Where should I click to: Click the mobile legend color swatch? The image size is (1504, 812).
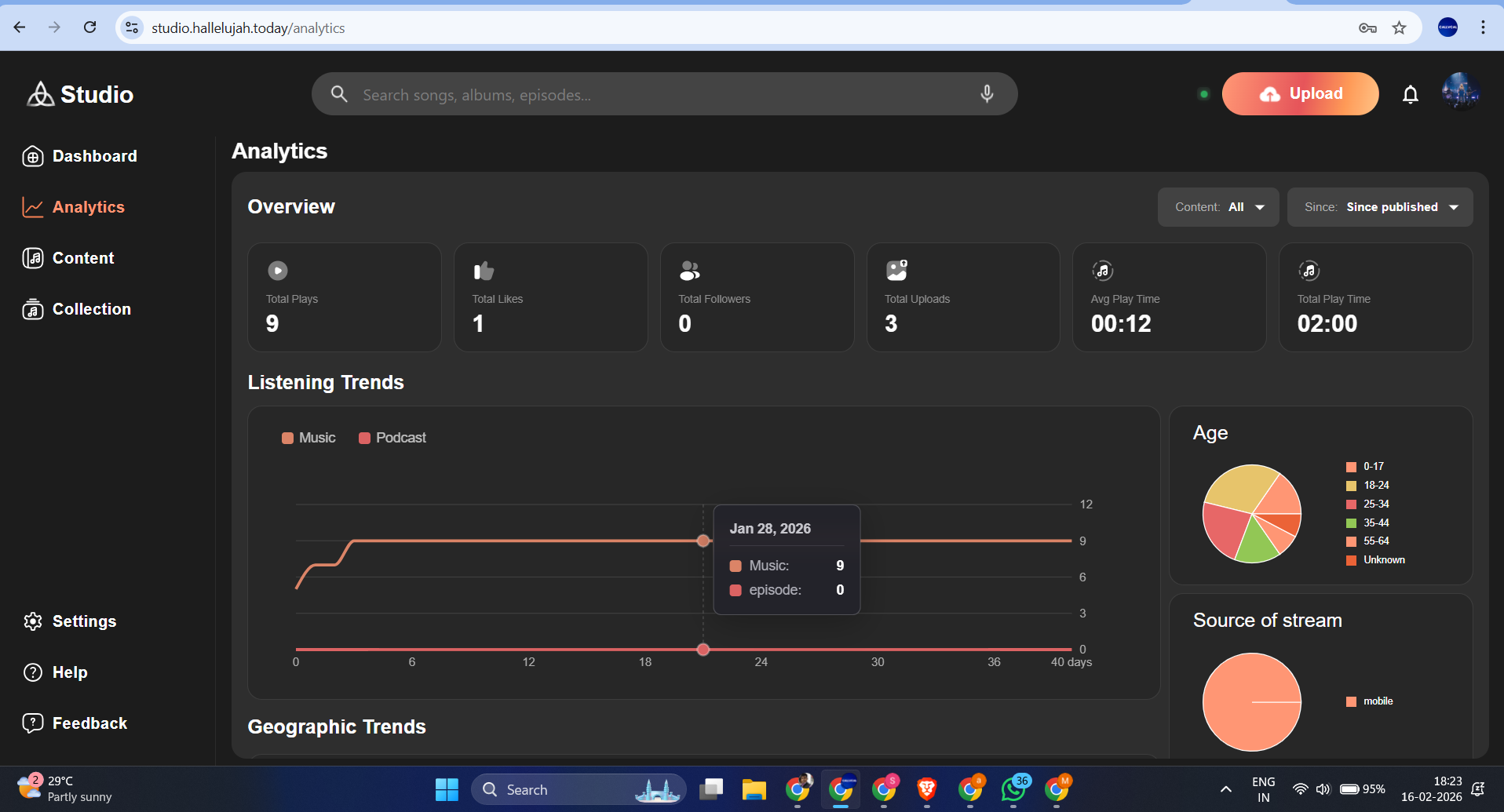[1351, 701]
